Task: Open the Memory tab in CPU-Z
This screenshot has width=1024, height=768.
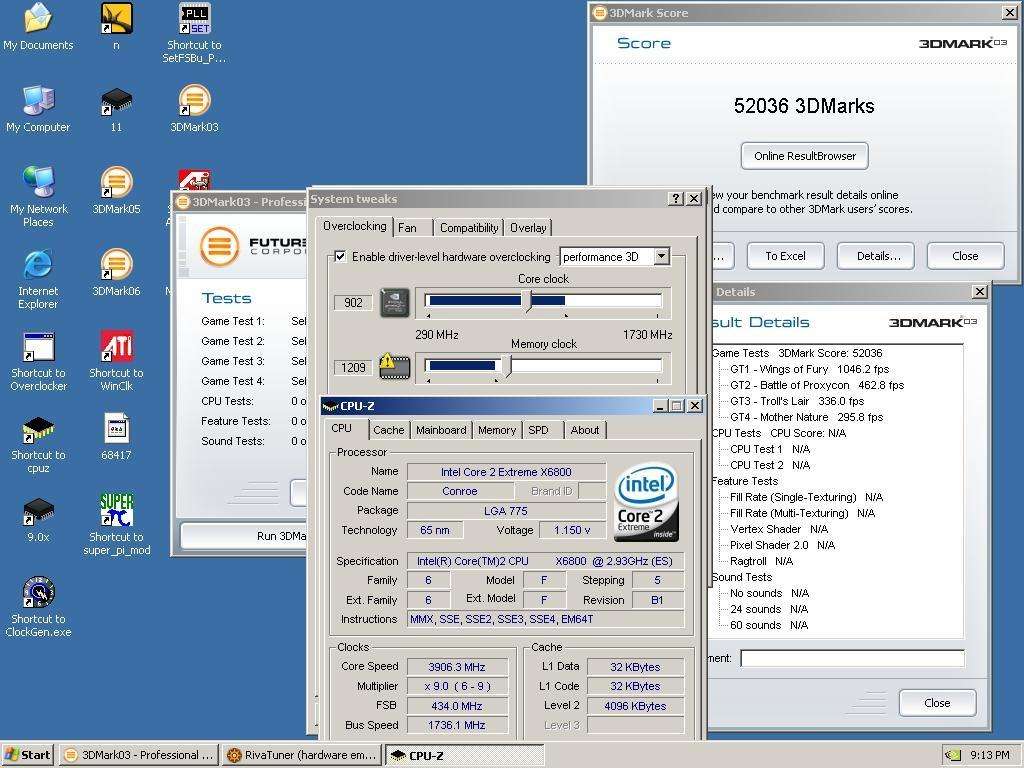Action: pyautogui.click(x=497, y=430)
